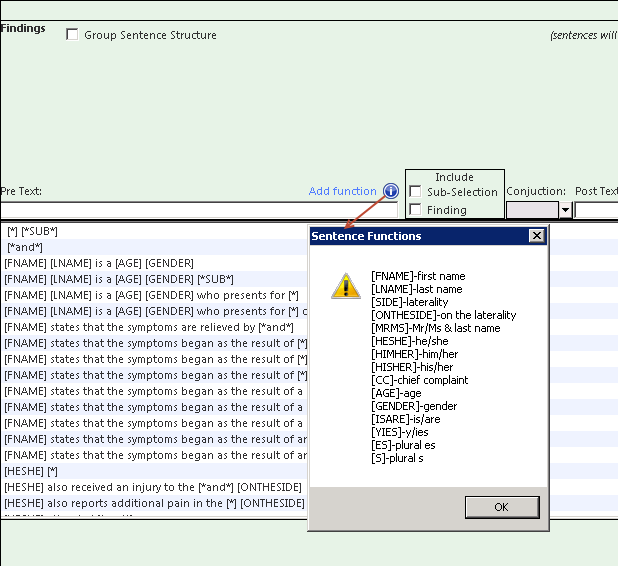Select row ending with [GENDER] [*SUB*]
618x566 pixels.
click(154, 279)
